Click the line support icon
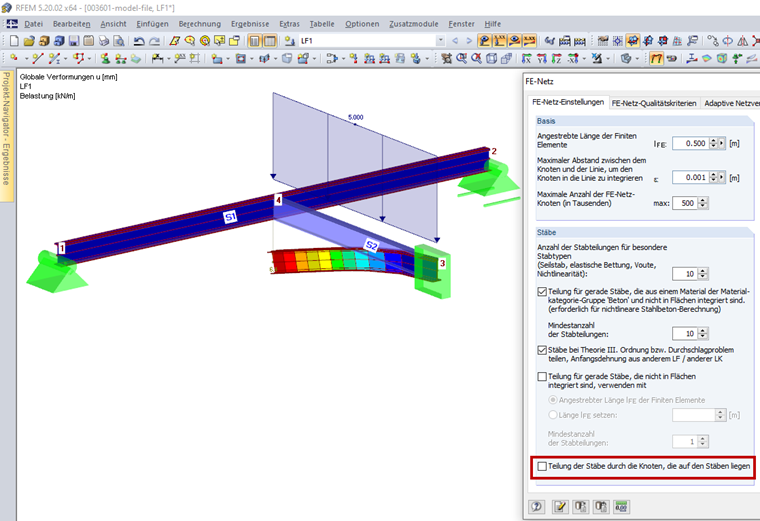This screenshot has width=760, height=521. (121, 59)
